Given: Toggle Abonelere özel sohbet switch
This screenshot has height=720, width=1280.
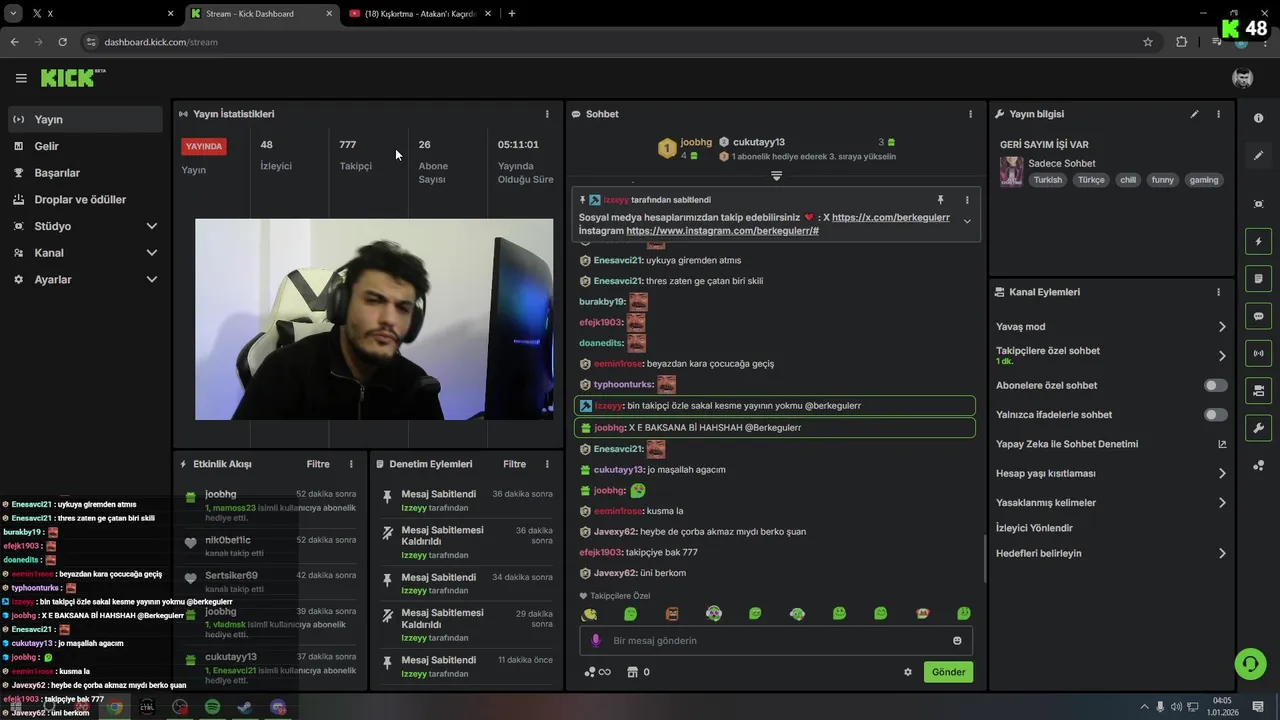Looking at the screenshot, I should (1215, 385).
